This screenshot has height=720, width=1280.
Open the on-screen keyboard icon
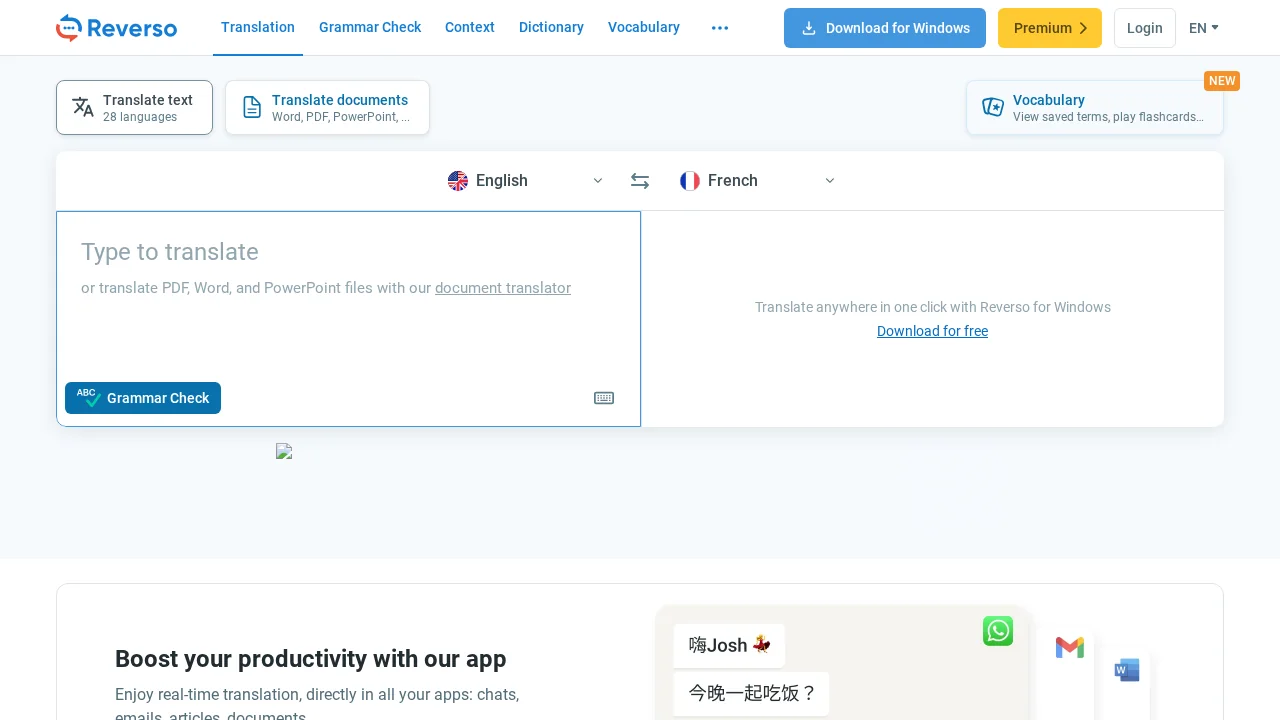coord(604,398)
